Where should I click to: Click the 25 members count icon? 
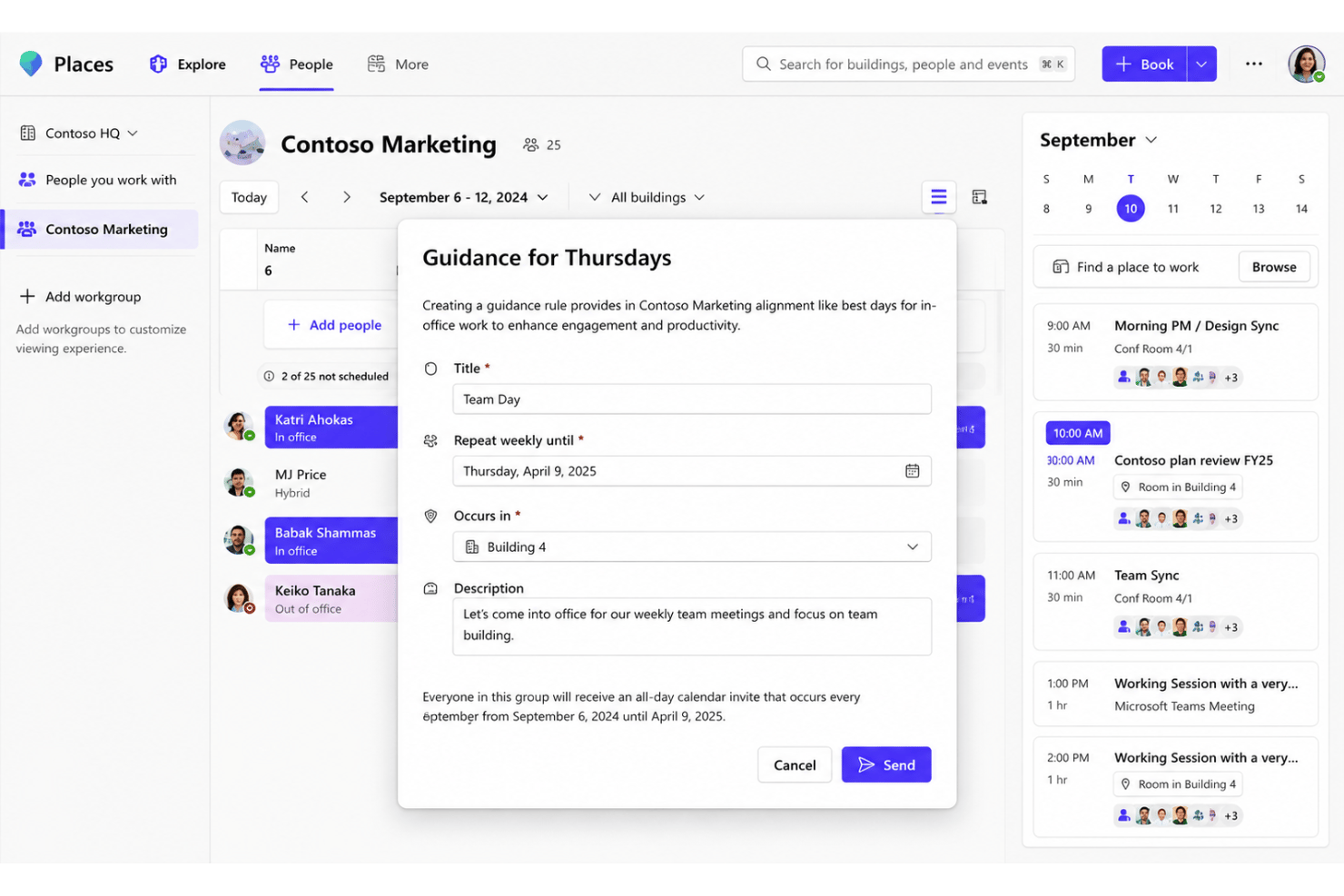530,145
